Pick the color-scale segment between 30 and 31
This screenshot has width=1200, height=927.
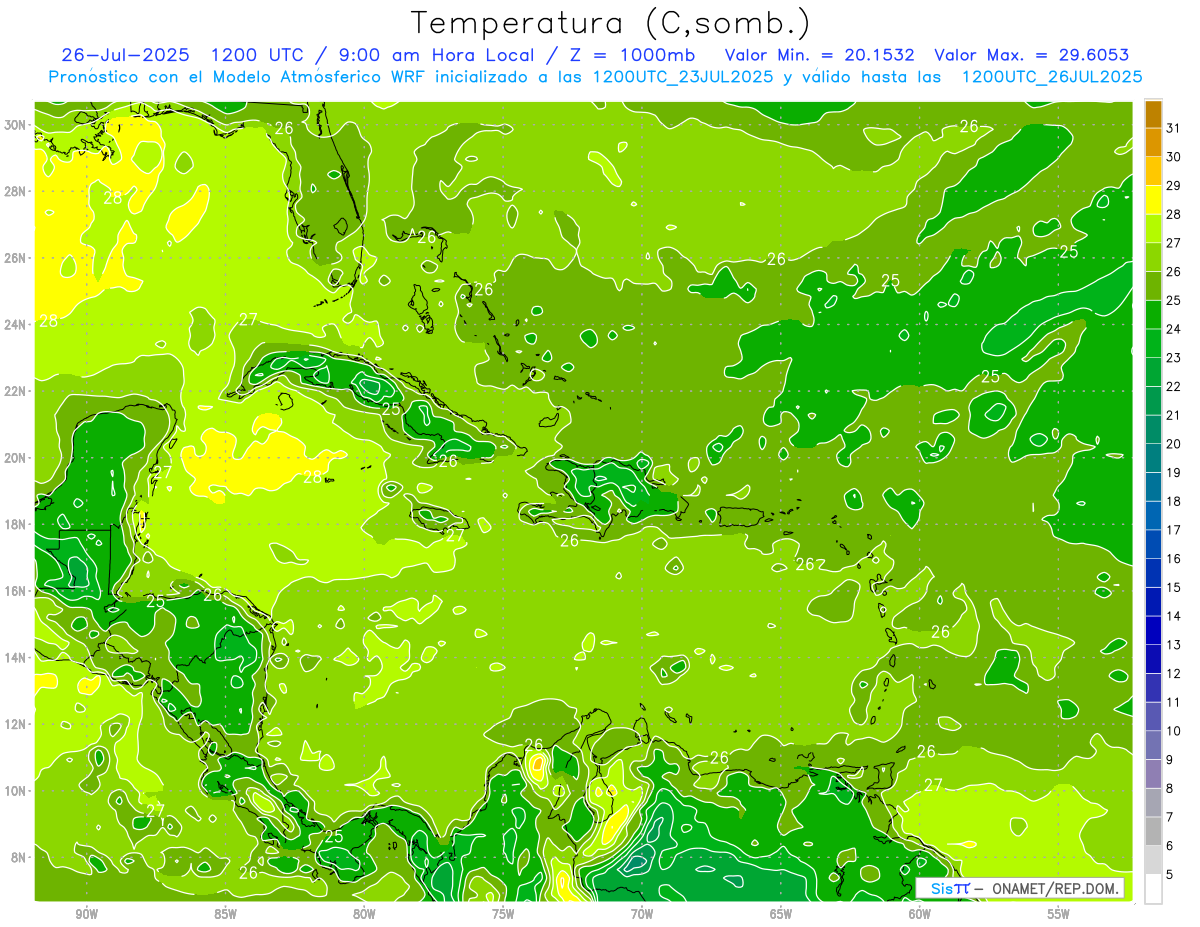(x=1153, y=142)
